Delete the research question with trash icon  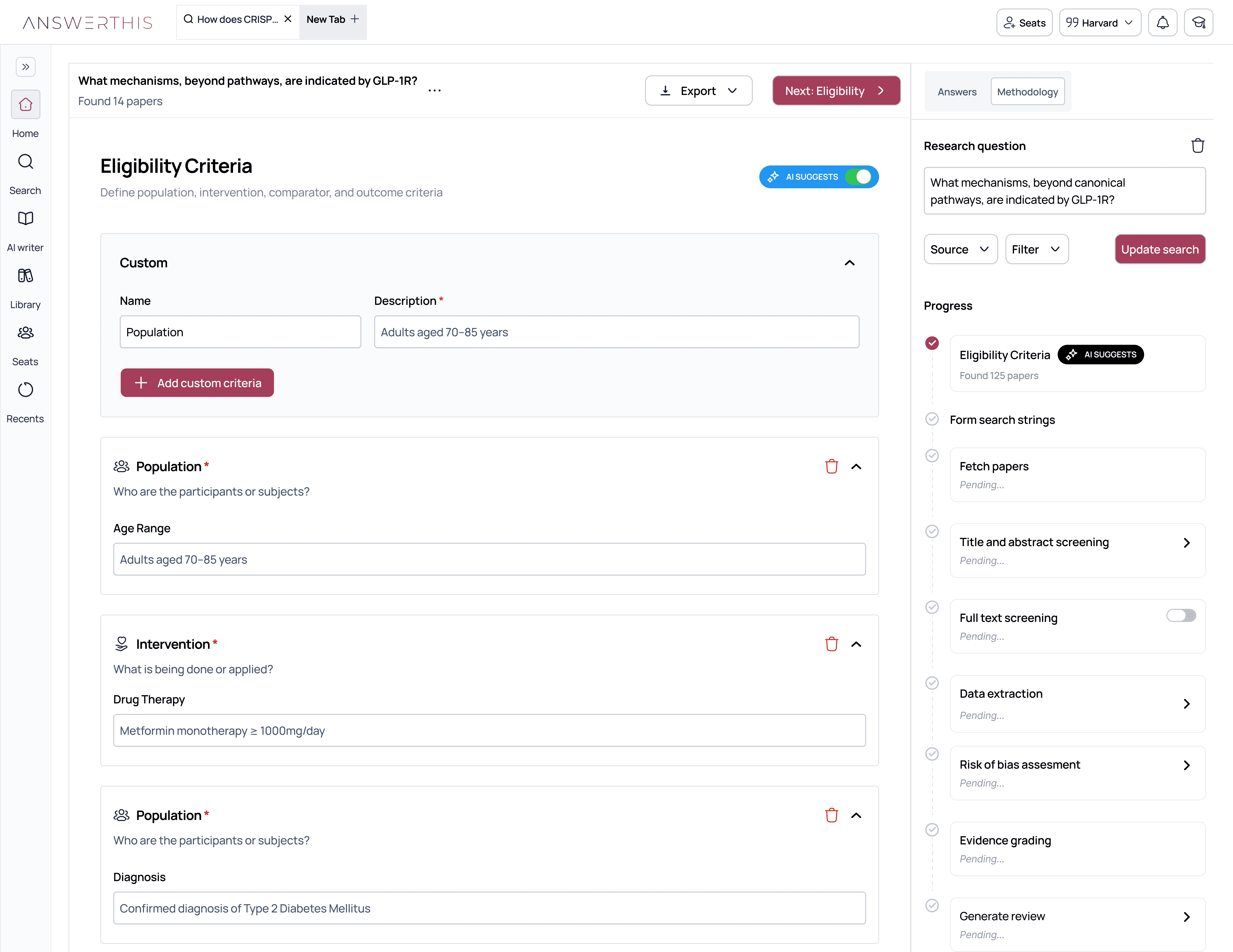click(x=1198, y=146)
